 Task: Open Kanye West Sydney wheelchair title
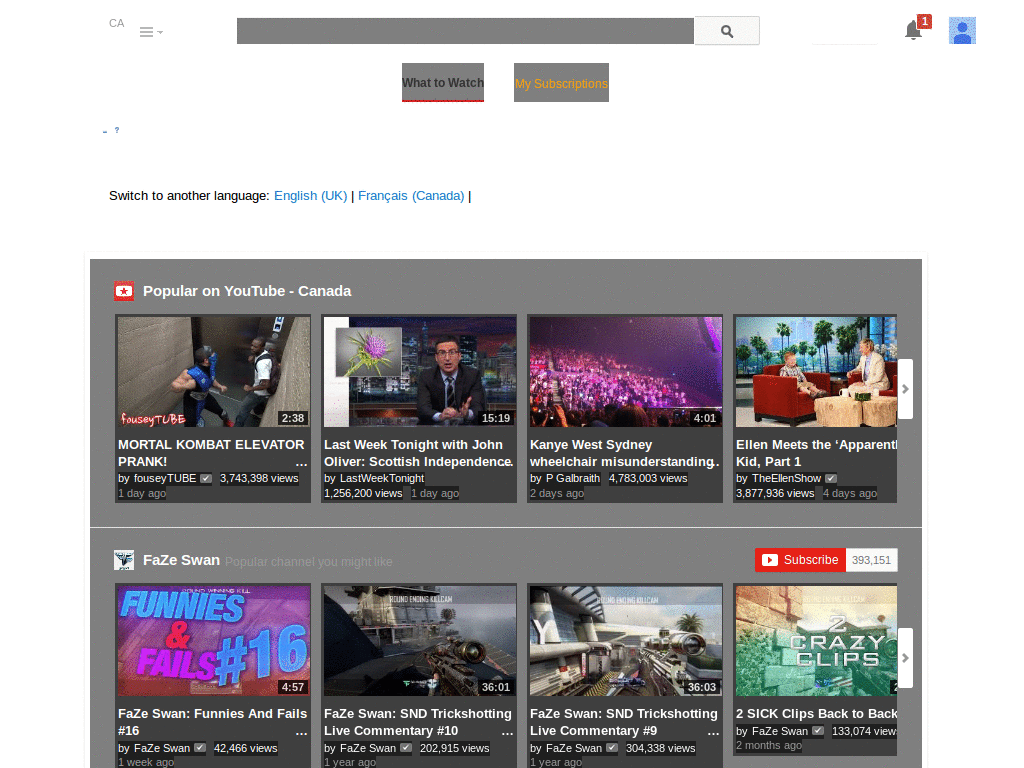click(x=624, y=453)
